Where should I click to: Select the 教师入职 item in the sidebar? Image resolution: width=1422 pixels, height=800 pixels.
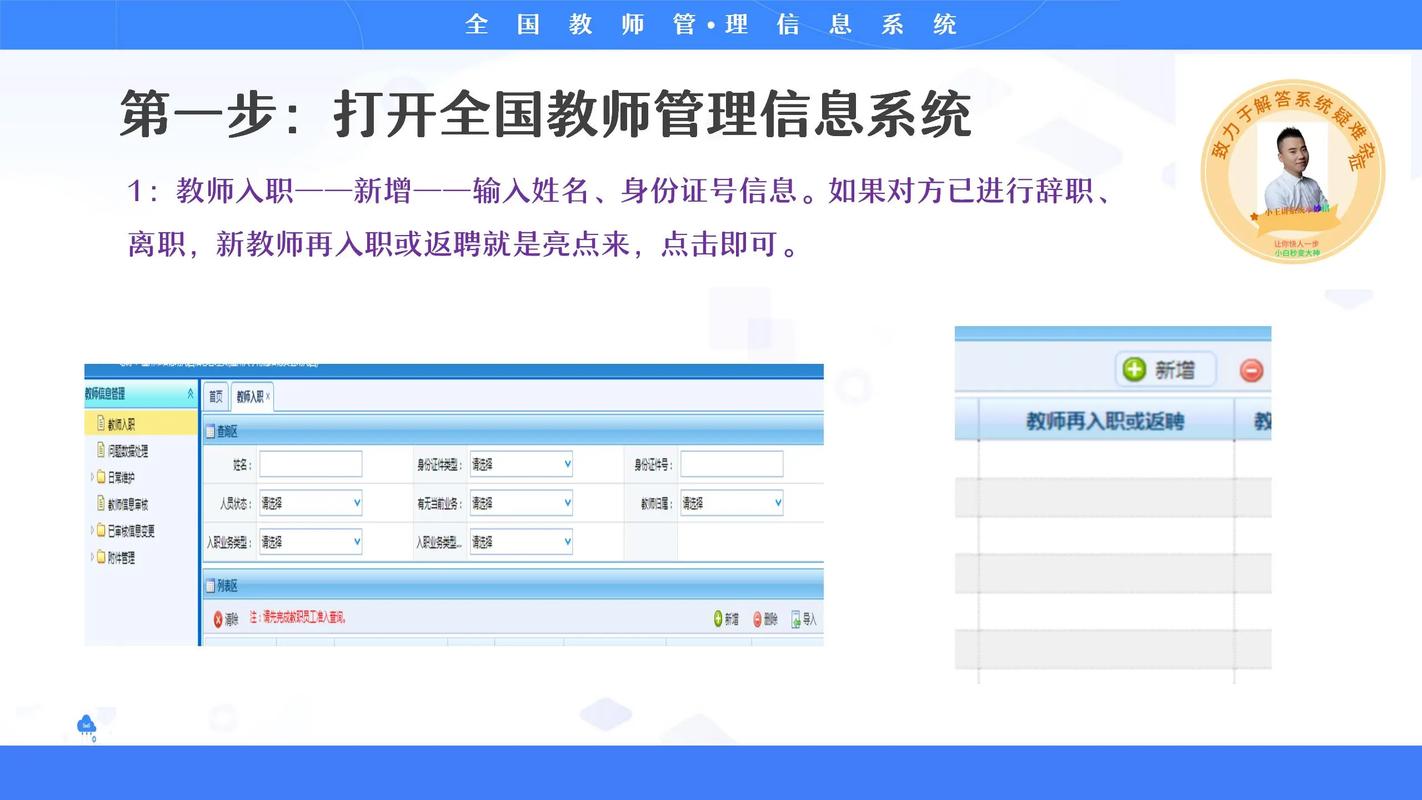[x=120, y=423]
